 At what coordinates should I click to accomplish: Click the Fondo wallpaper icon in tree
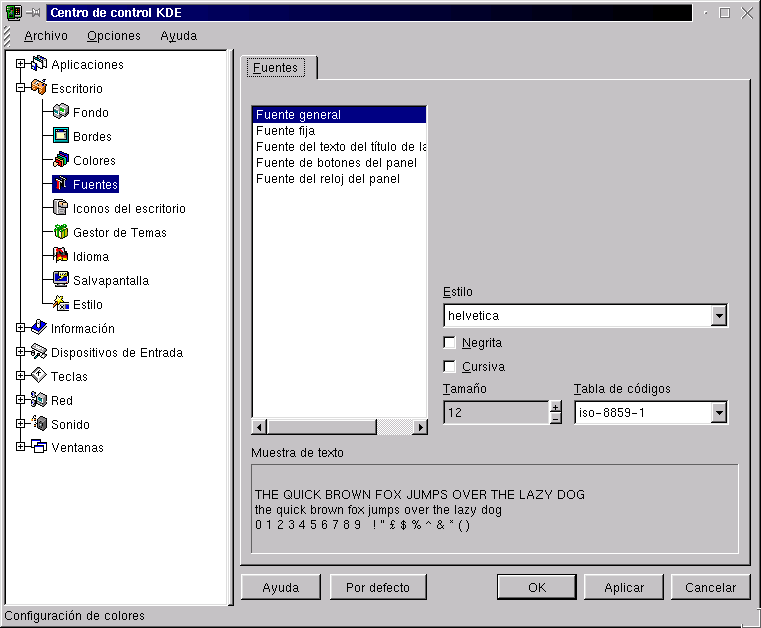(60, 113)
